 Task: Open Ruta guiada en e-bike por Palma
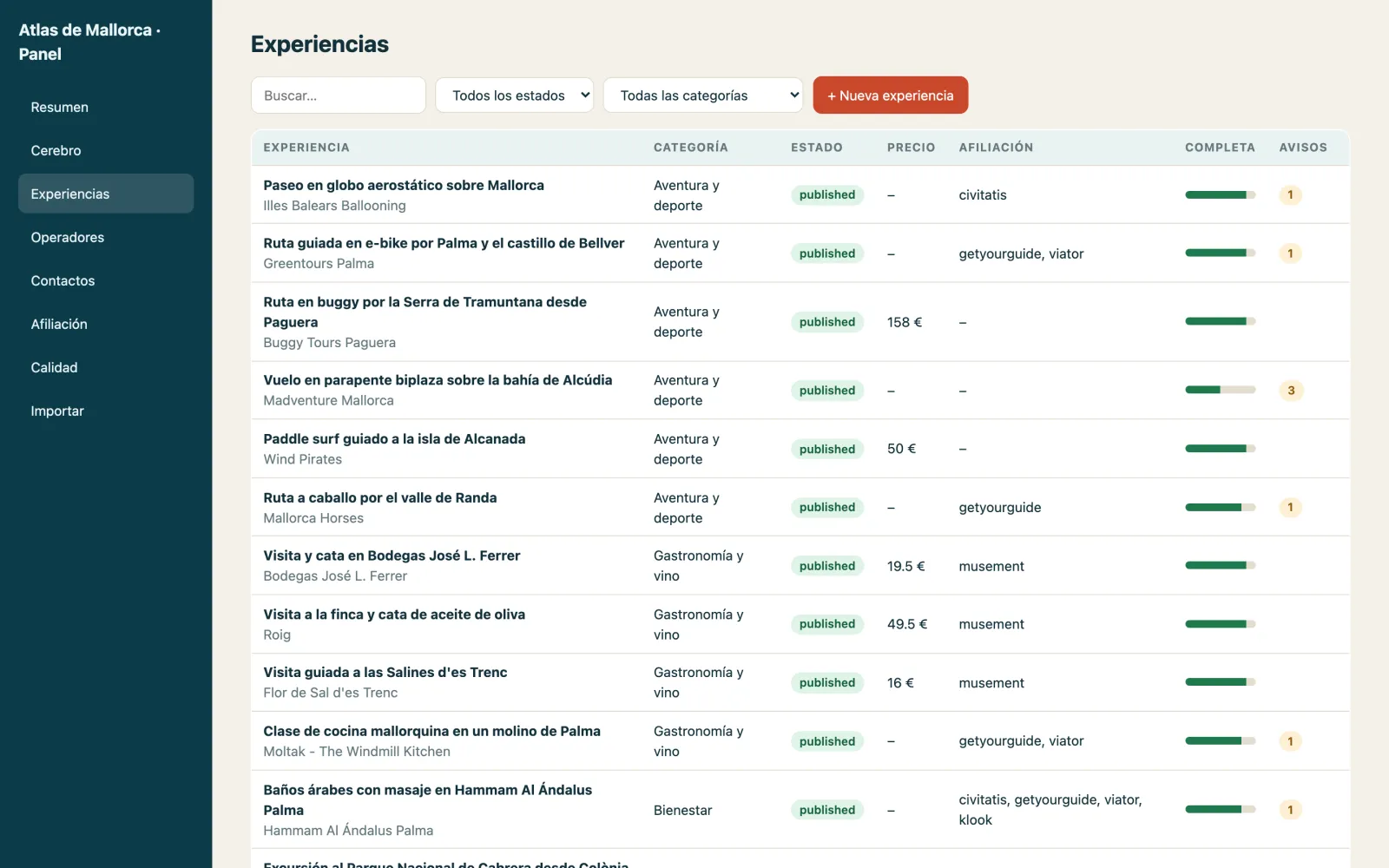pyautogui.click(x=444, y=243)
